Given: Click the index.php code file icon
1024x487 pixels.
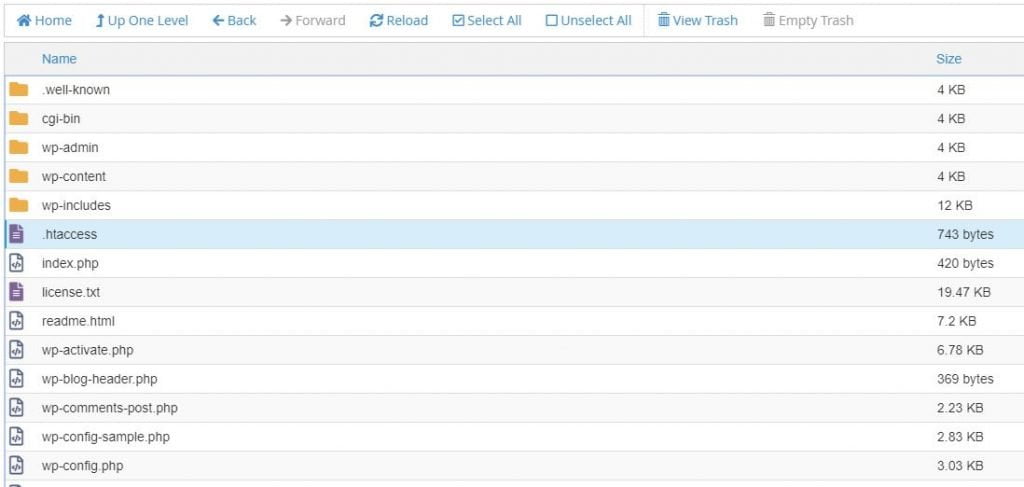Looking at the screenshot, I should (x=17, y=263).
